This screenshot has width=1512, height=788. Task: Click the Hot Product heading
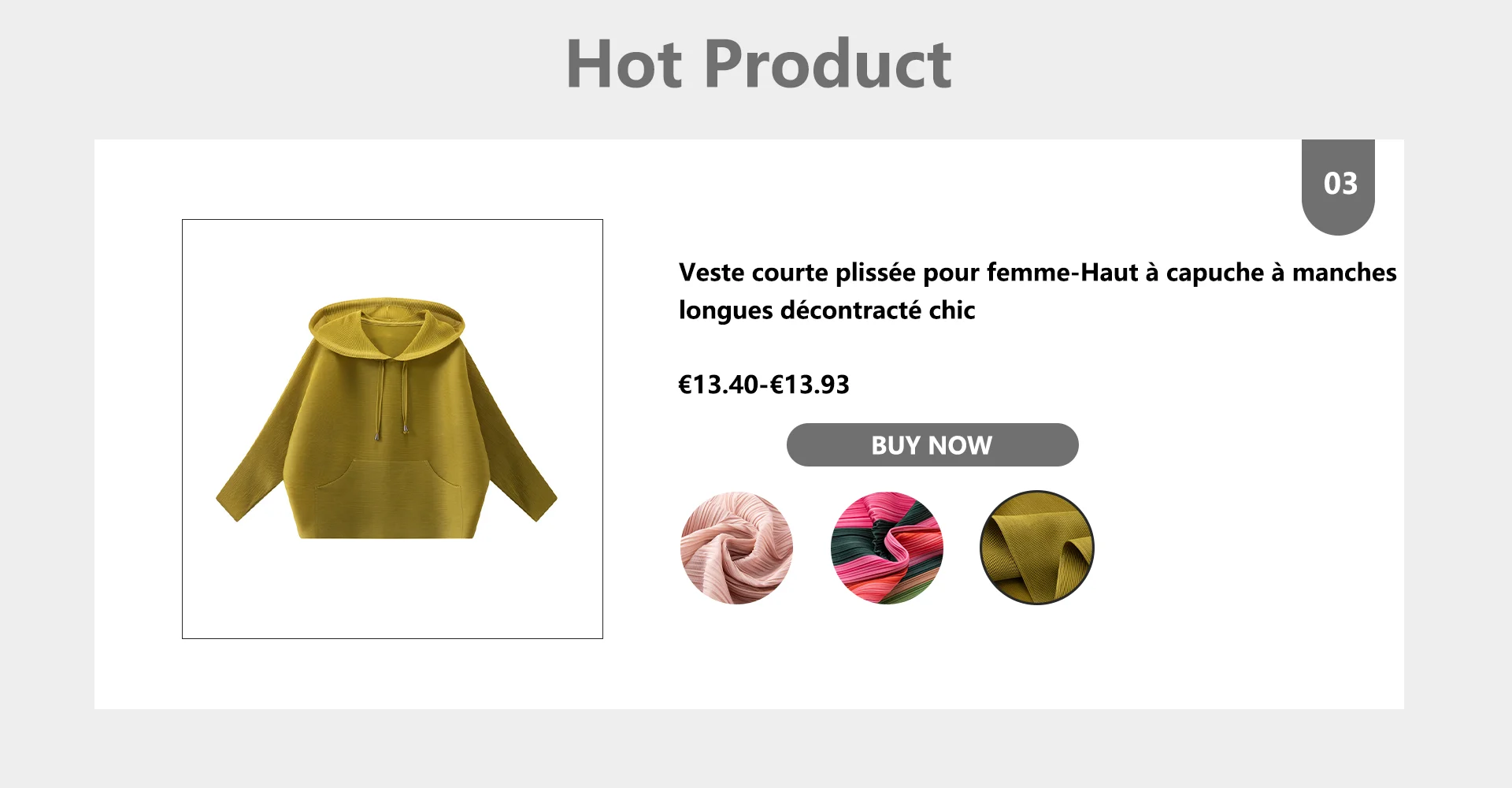pos(758,65)
